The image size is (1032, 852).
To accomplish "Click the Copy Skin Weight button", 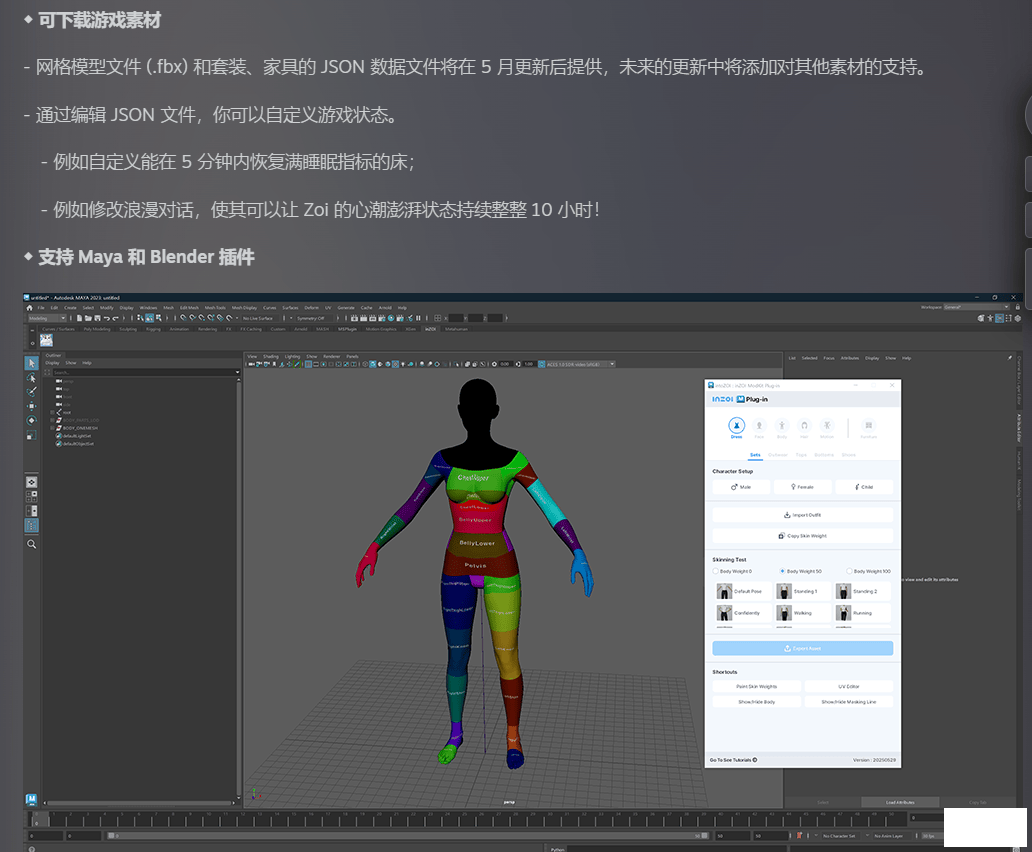I will click(802, 536).
